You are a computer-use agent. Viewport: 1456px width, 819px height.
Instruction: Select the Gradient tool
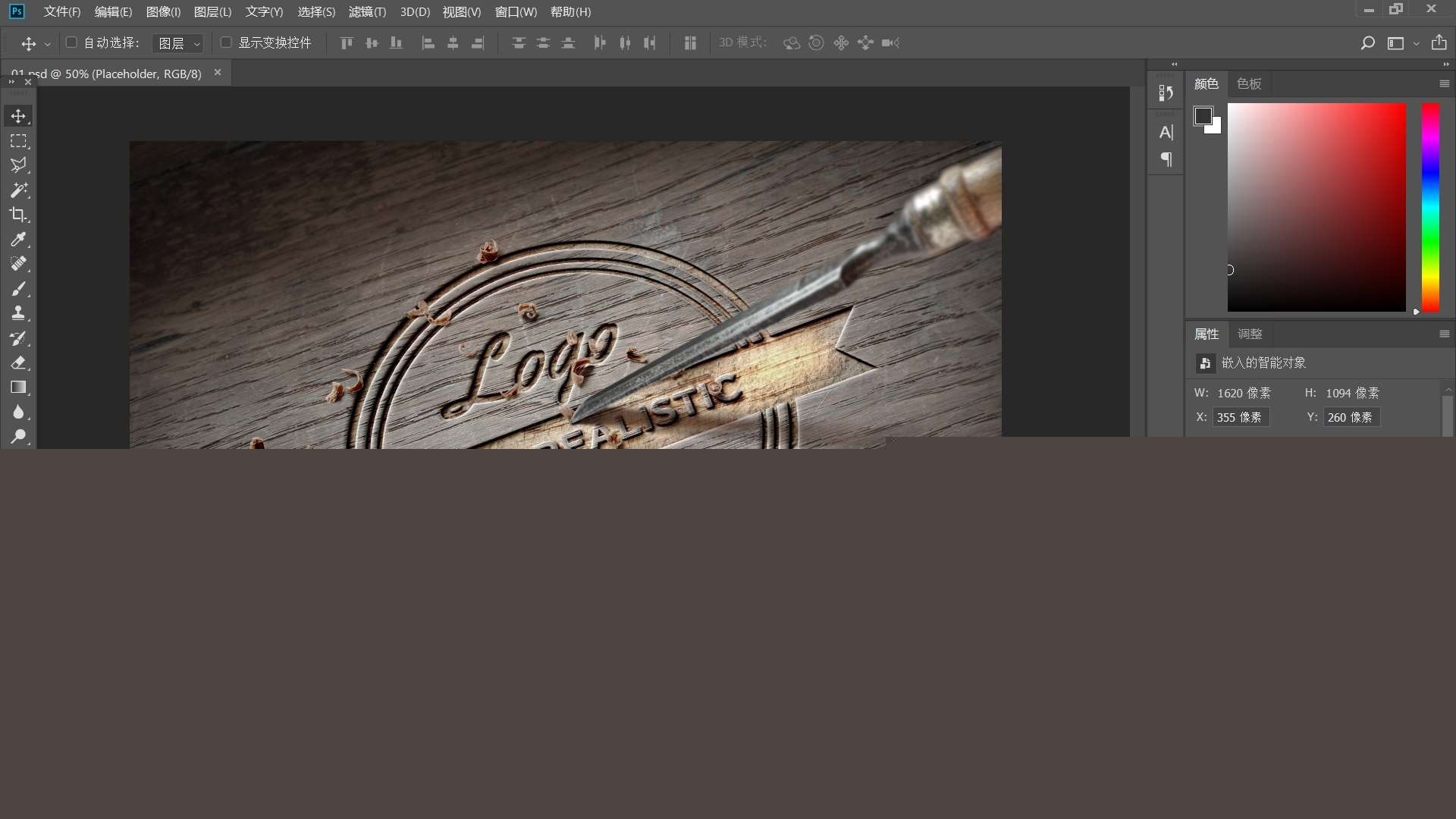coord(18,388)
